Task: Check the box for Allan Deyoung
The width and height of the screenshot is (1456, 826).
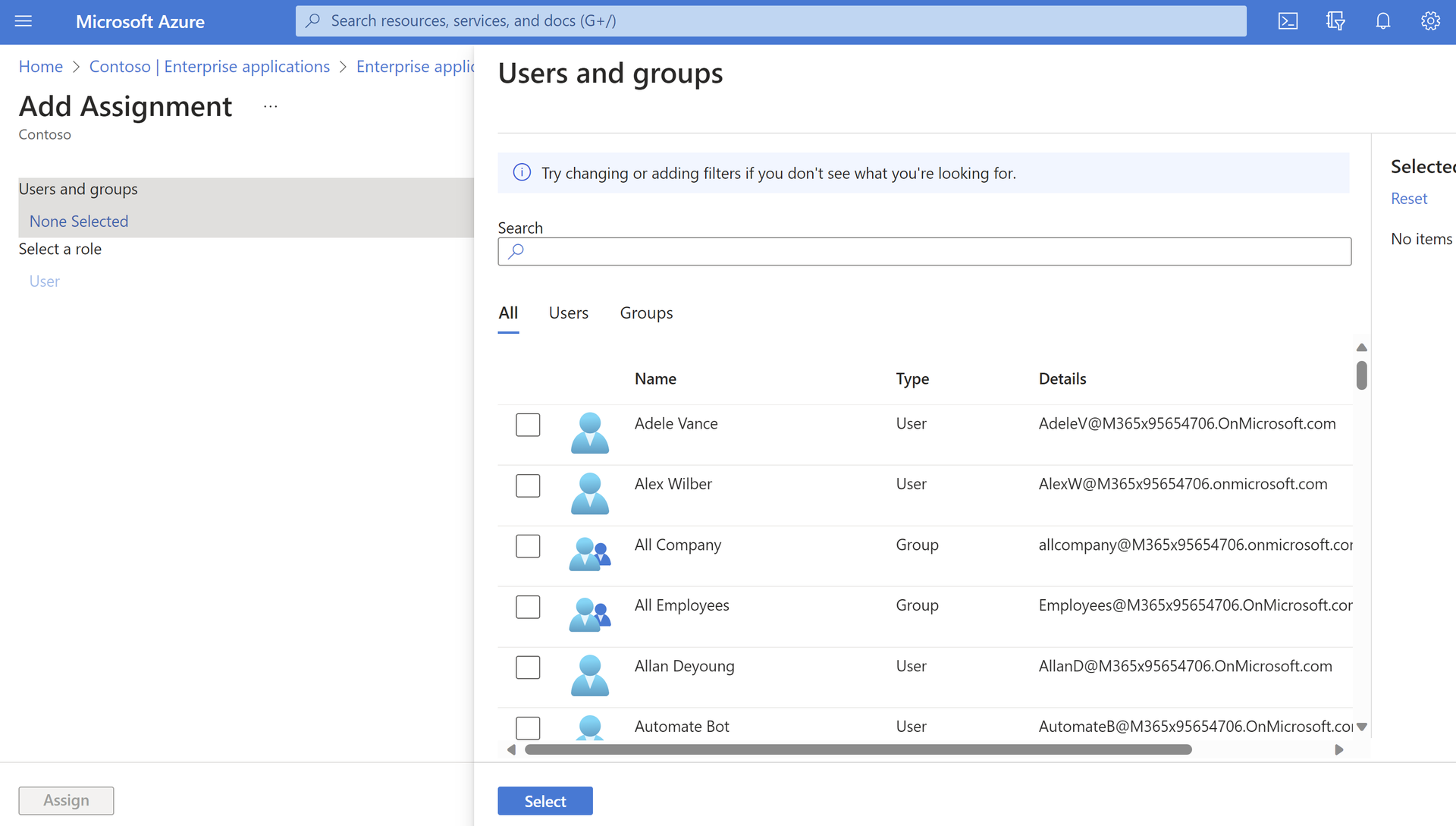Action: [528, 667]
